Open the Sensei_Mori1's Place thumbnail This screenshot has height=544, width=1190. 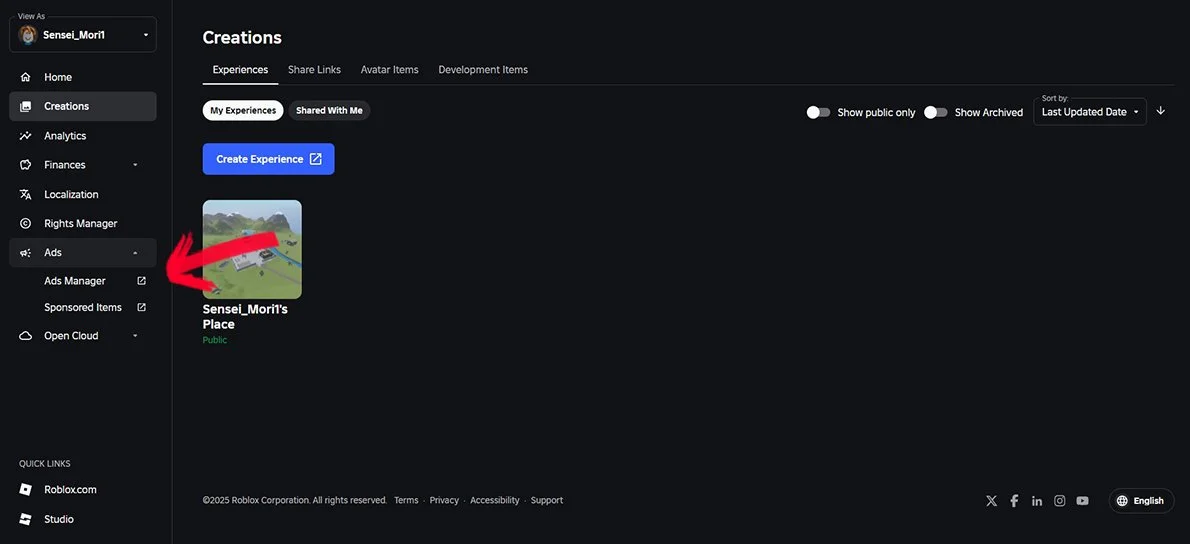coord(252,249)
